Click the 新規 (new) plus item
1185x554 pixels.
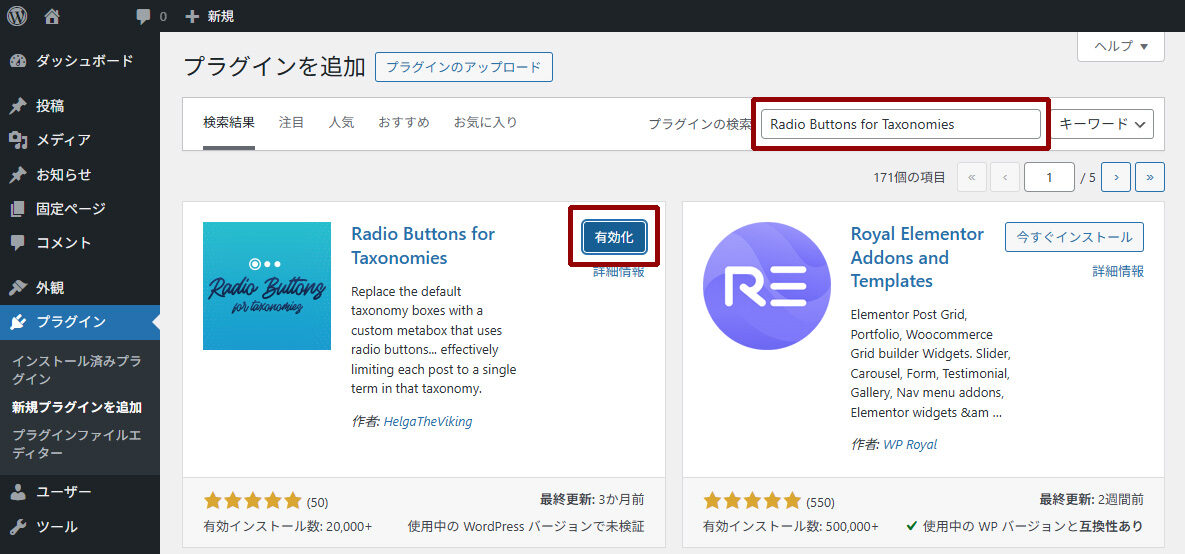tap(210, 16)
